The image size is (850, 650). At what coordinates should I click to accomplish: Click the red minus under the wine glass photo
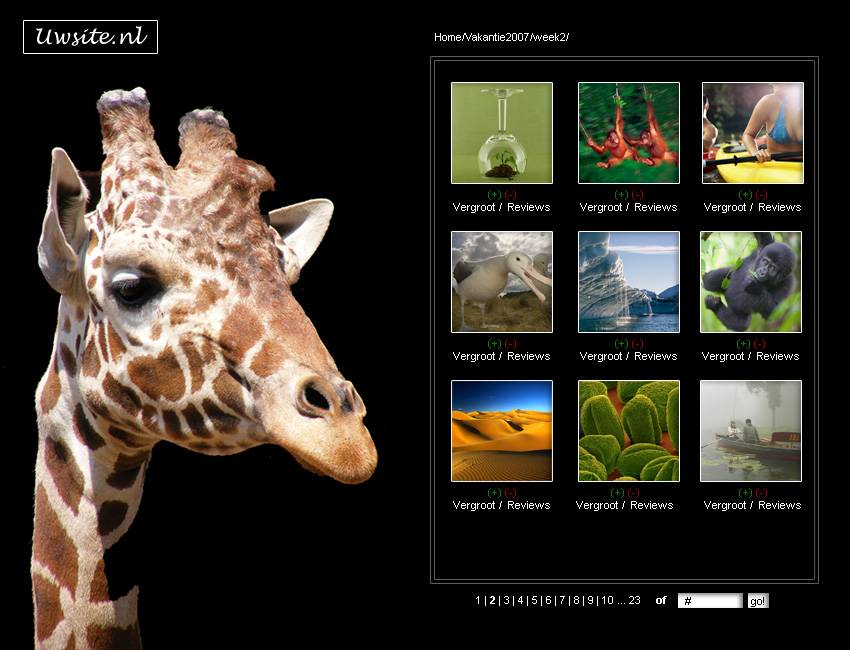(x=510, y=195)
